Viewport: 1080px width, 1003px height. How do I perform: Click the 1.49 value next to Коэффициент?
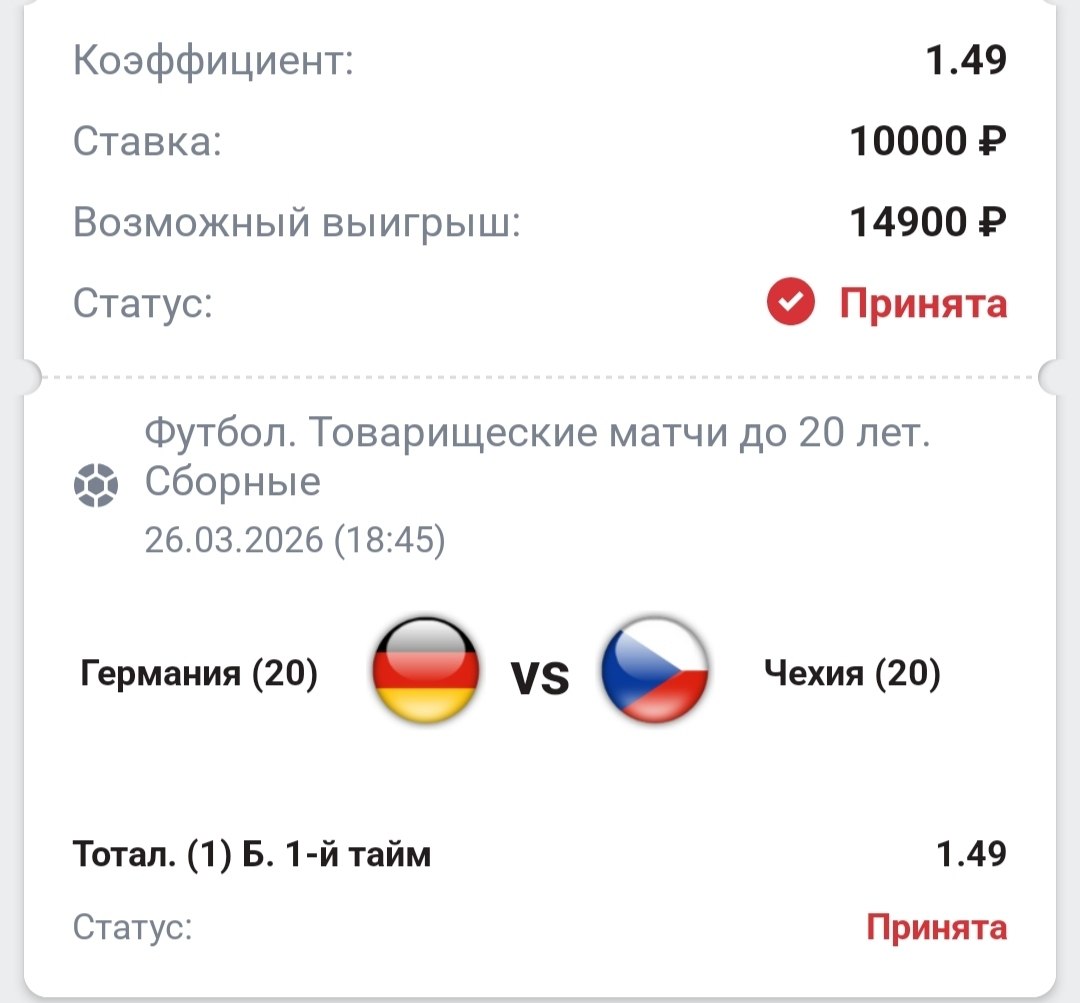(965, 62)
